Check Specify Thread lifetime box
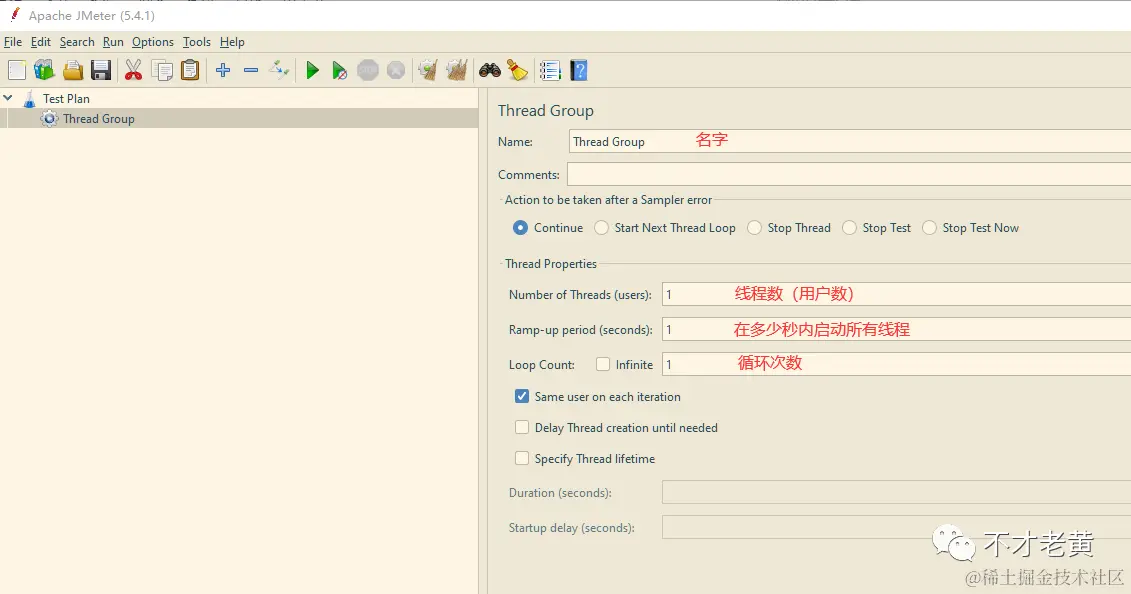Image resolution: width=1131 pixels, height=594 pixels. 522,458
